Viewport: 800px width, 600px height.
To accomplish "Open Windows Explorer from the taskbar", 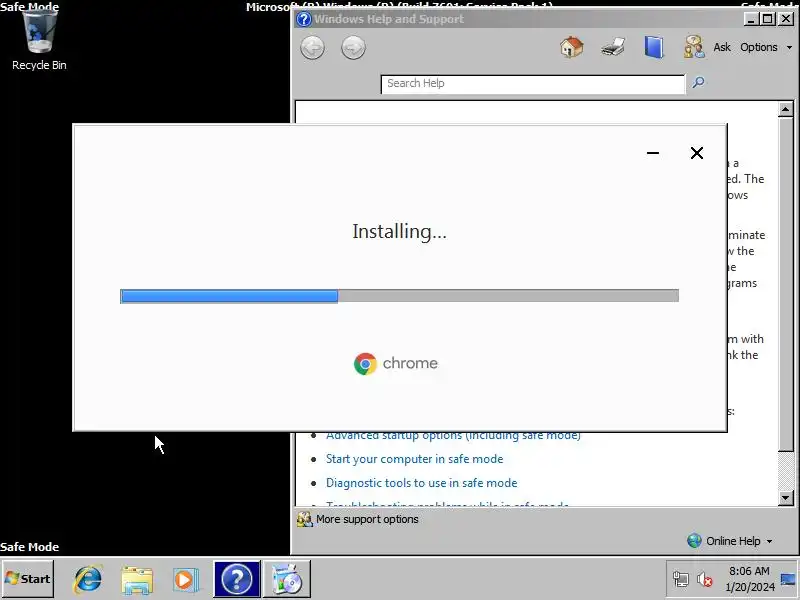I will 137,580.
